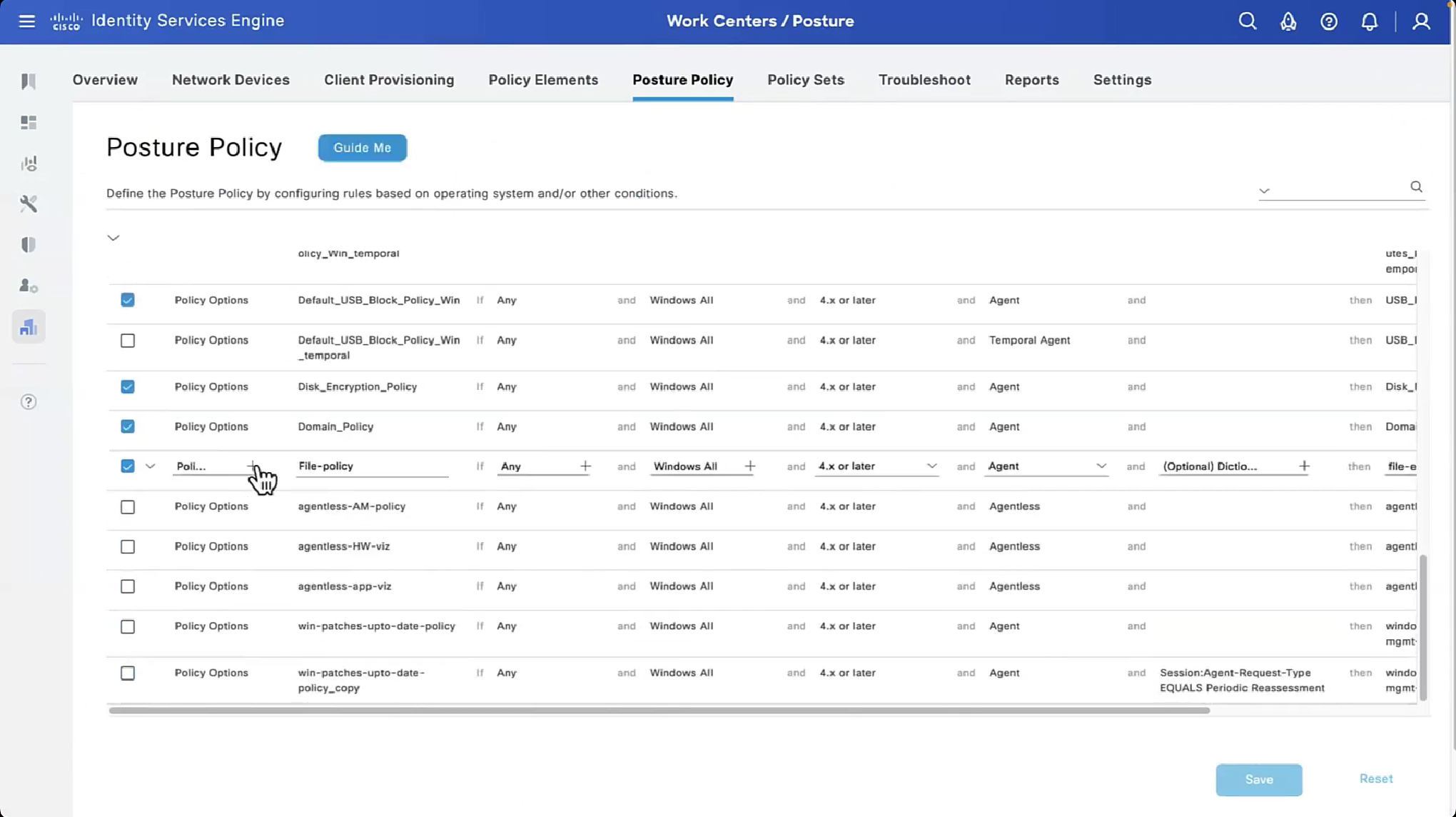The height and width of the screenshot is (817, 1456).
Task: Click the Reset link
Action: click(1375, 779)
